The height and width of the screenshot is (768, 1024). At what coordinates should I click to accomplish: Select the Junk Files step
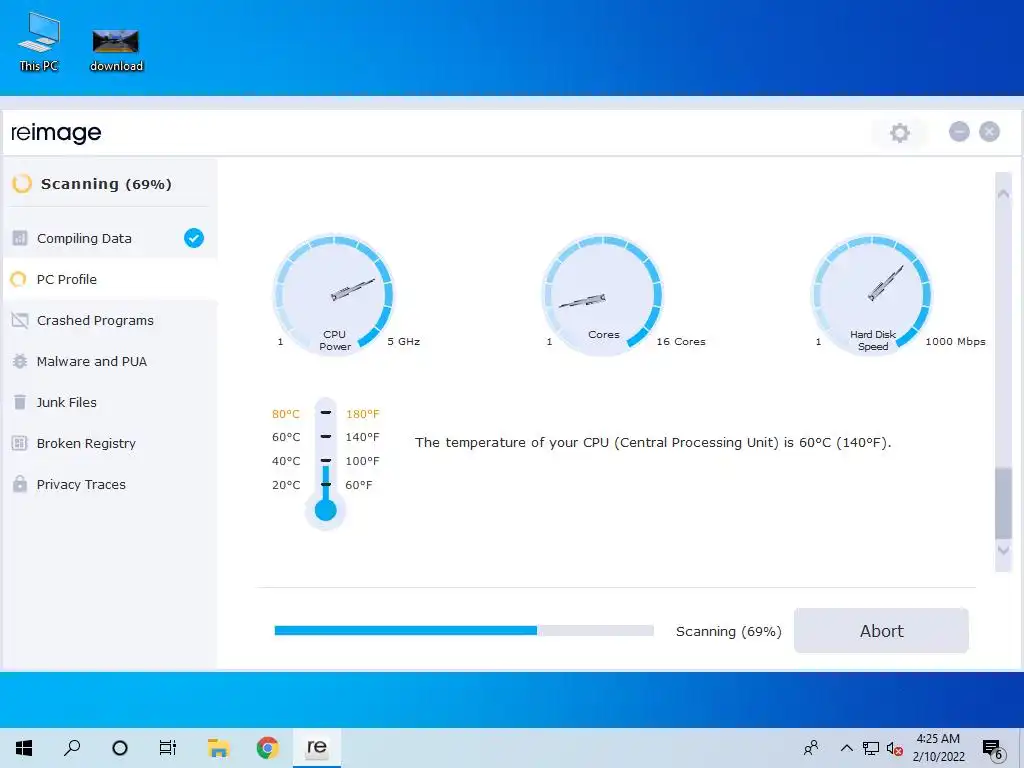pos(110,402)
